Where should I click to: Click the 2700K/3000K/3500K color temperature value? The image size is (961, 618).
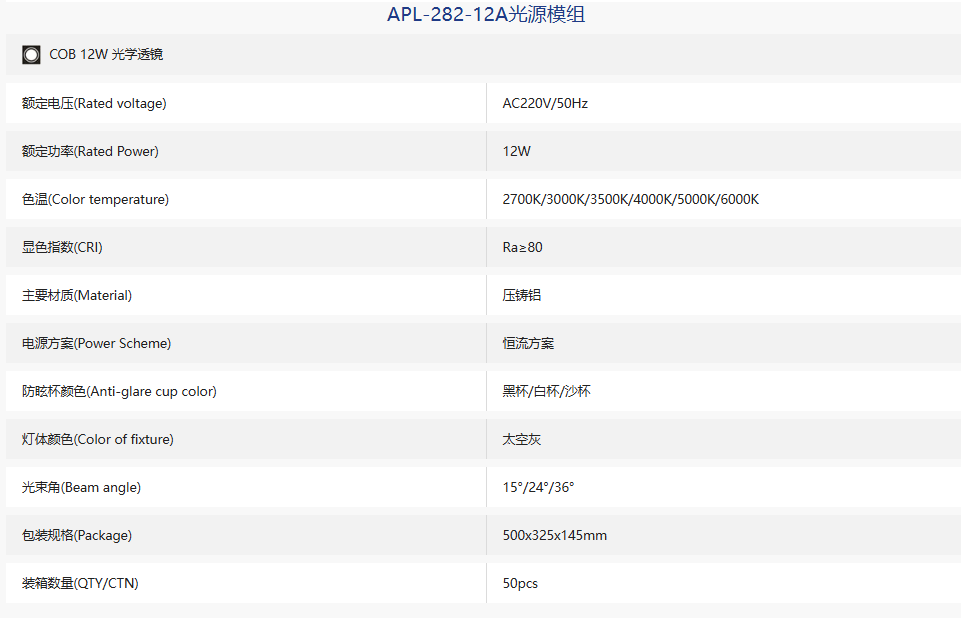click(x=631, y=199)
